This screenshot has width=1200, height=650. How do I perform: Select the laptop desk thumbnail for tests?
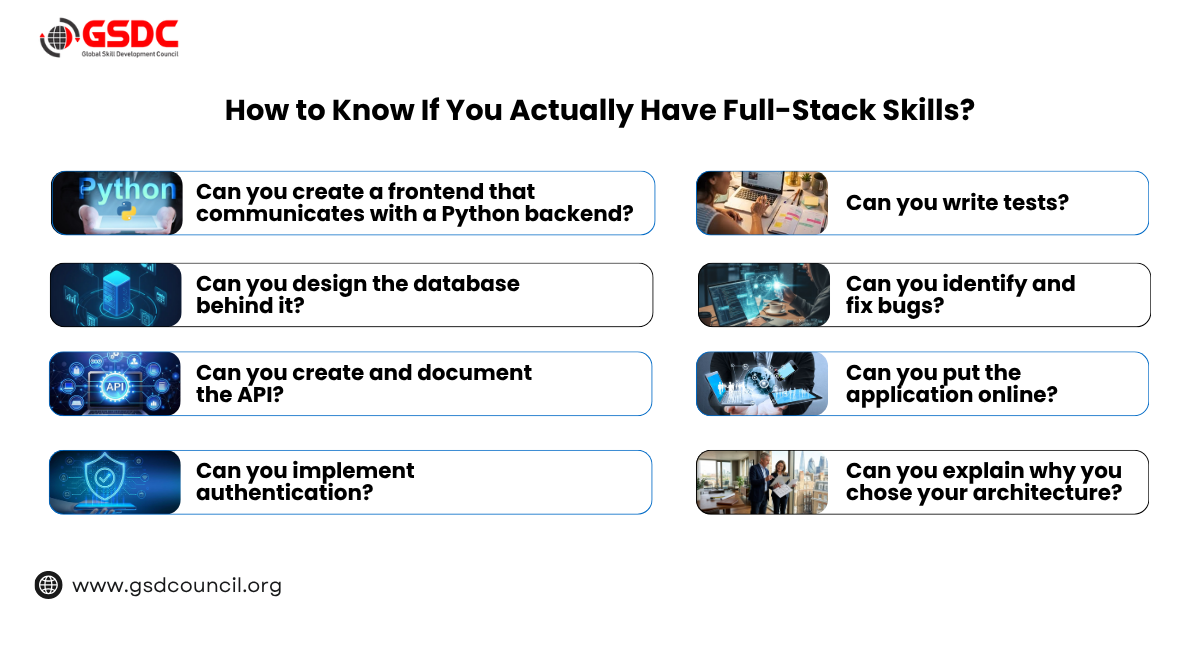point(763,203)
